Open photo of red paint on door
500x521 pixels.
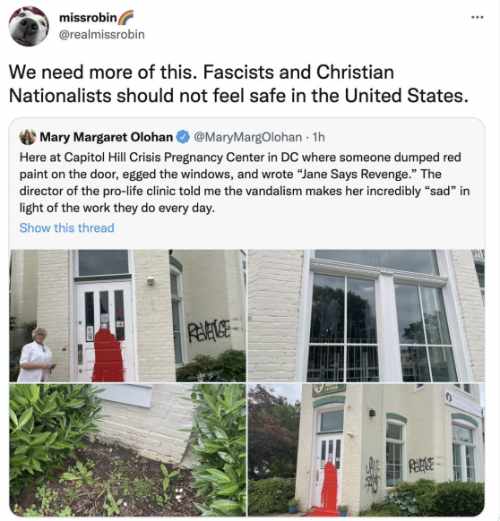coord(128,315)
